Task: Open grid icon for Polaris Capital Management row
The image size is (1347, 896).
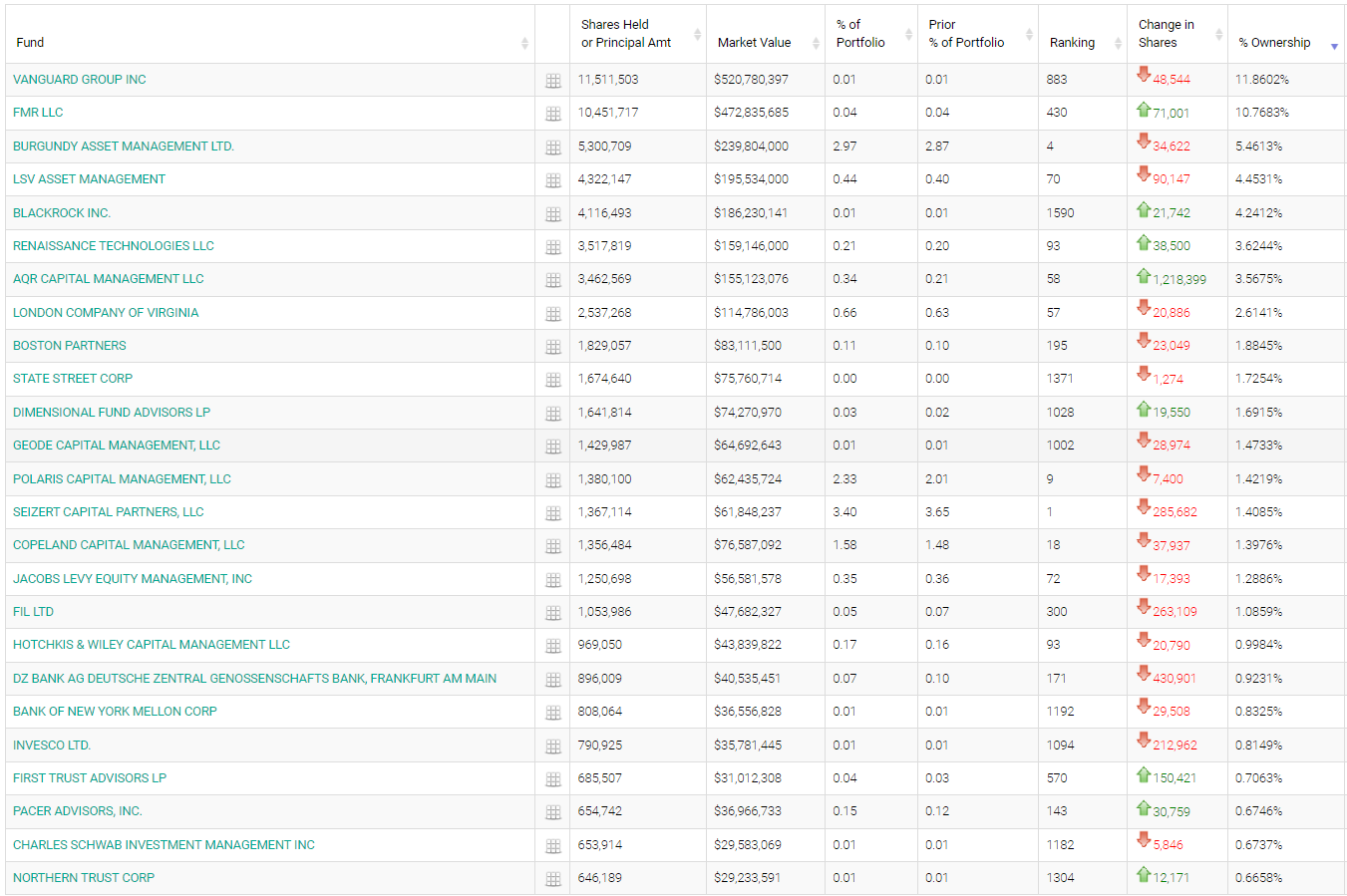Action: point(553,480)
